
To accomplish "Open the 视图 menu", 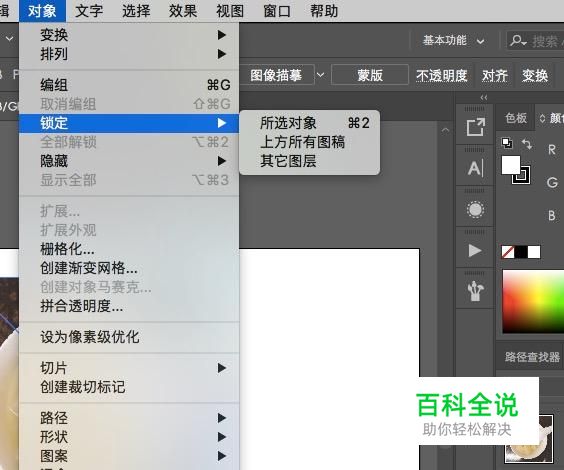I will coord(230,11).
